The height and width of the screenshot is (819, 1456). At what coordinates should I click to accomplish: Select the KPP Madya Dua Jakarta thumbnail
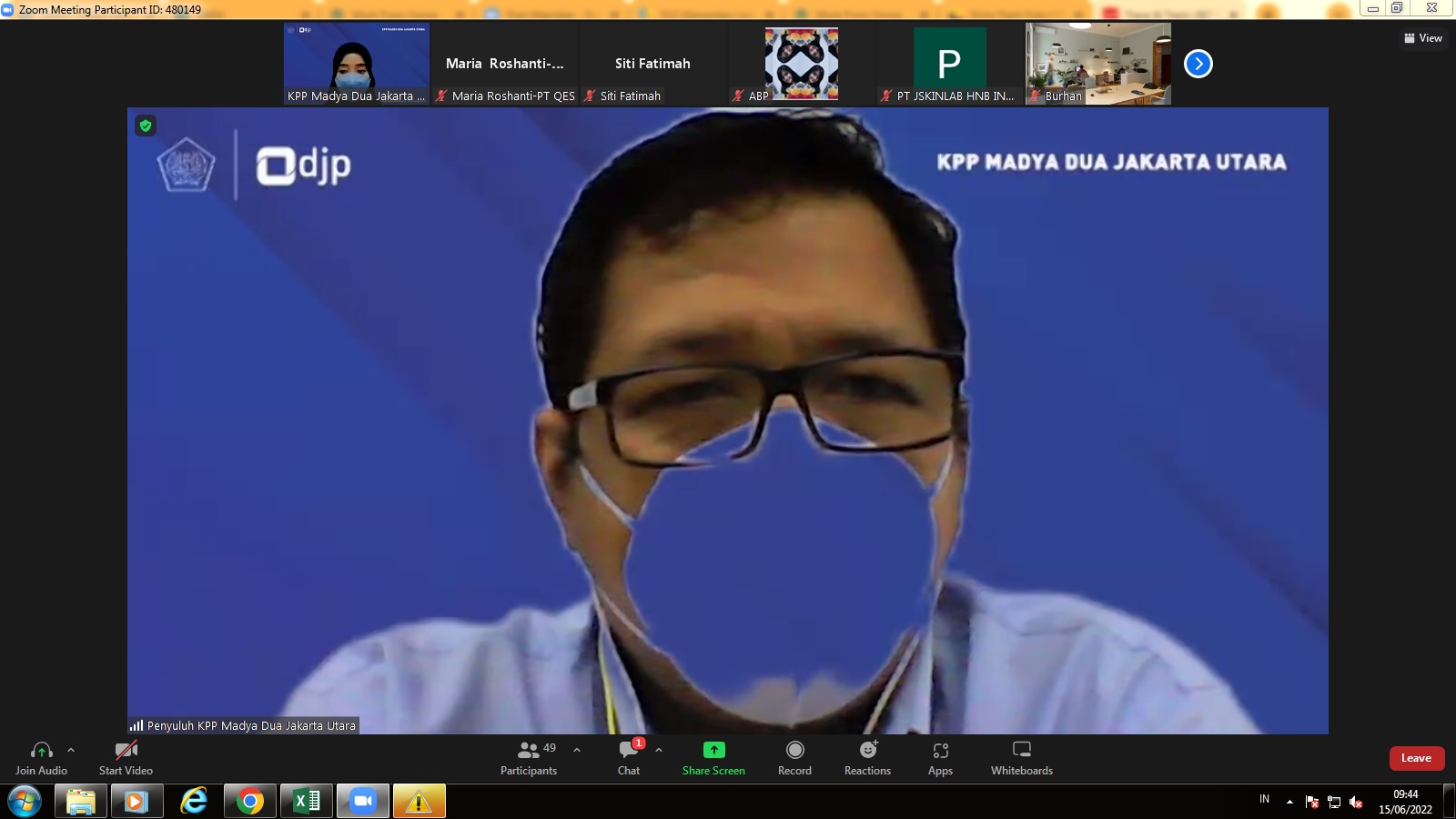(x=356, y=64)
